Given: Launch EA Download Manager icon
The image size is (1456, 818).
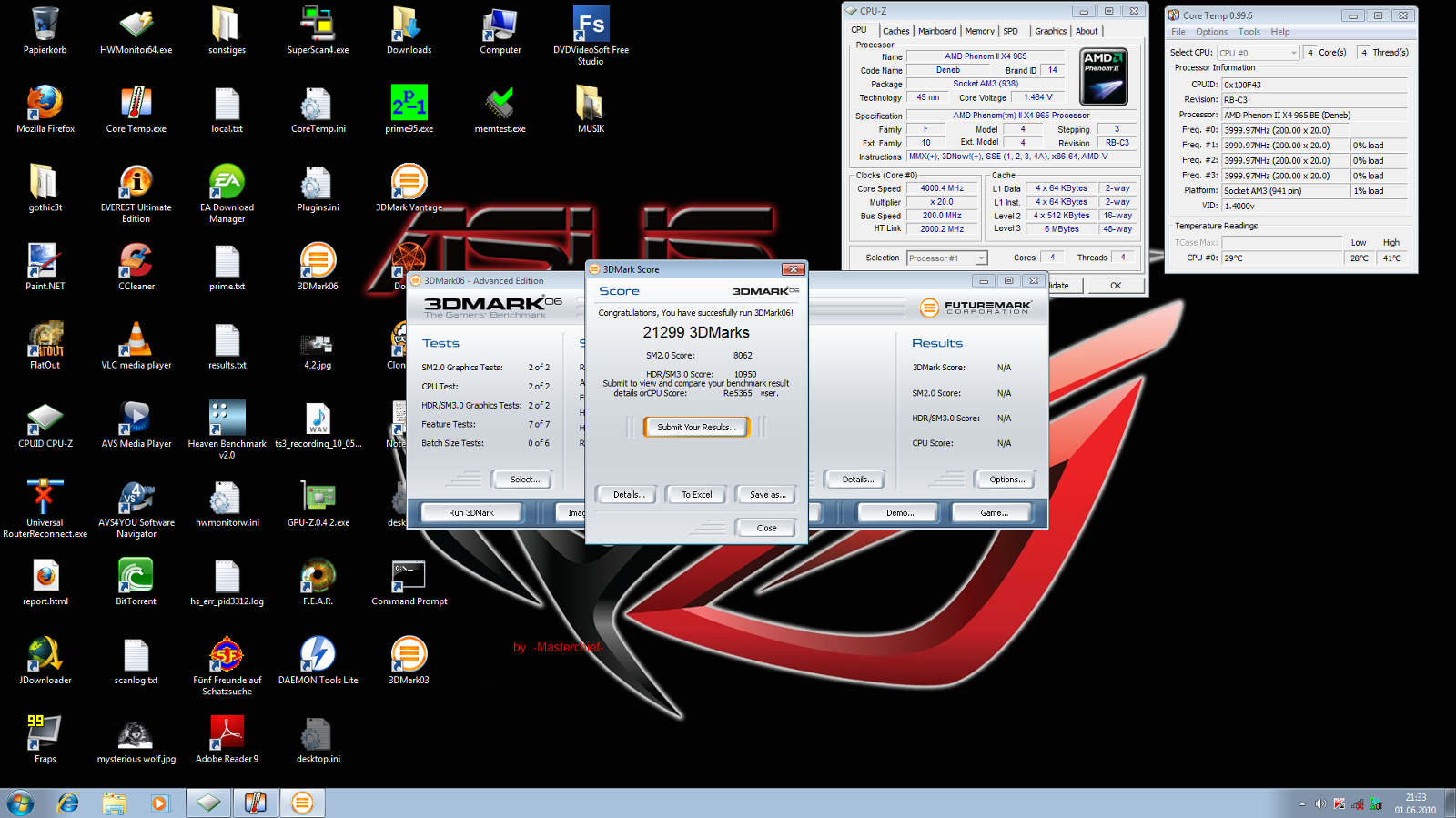Looking at the screenshot, I should pyautogui.click(x=227, y=194).
